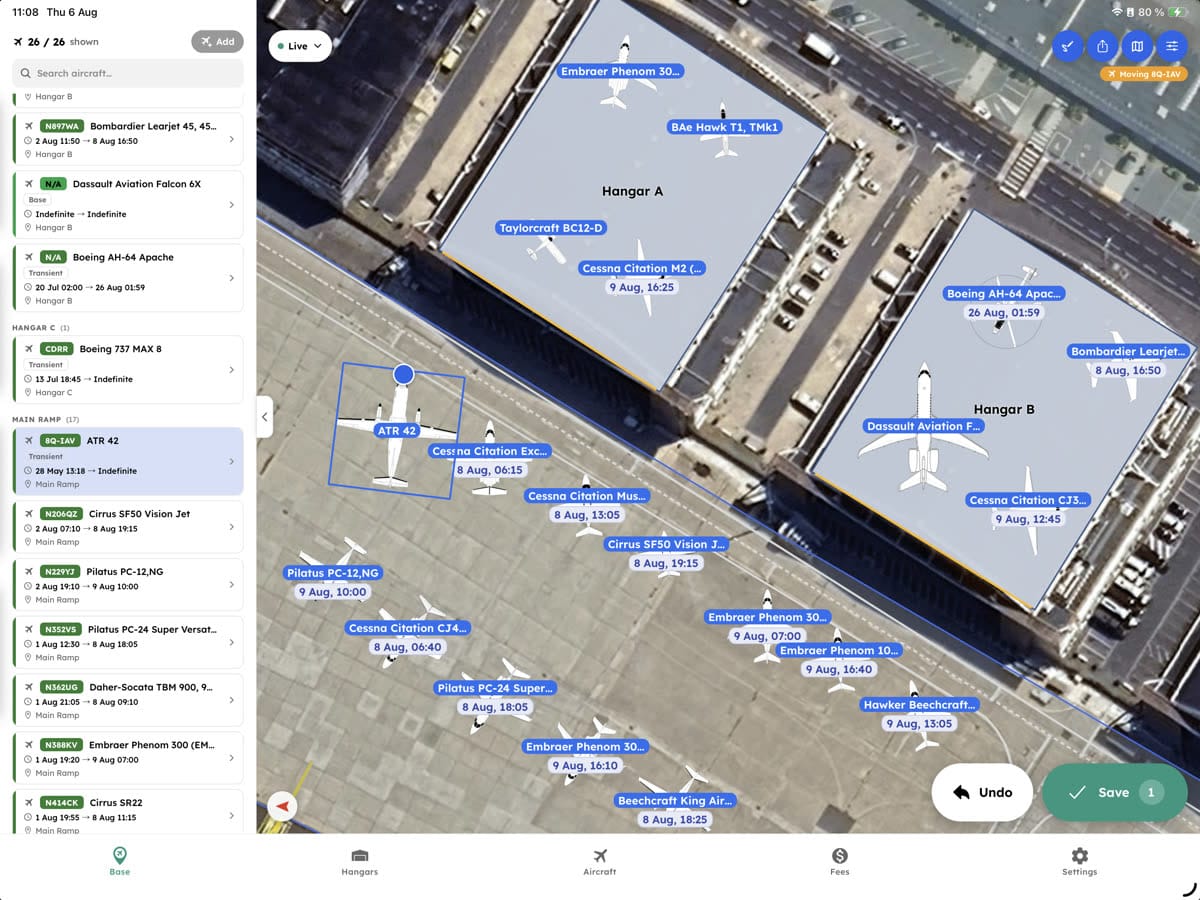Switch to the Fees tab
1200x900 pixels.
[x=840, y=861]
